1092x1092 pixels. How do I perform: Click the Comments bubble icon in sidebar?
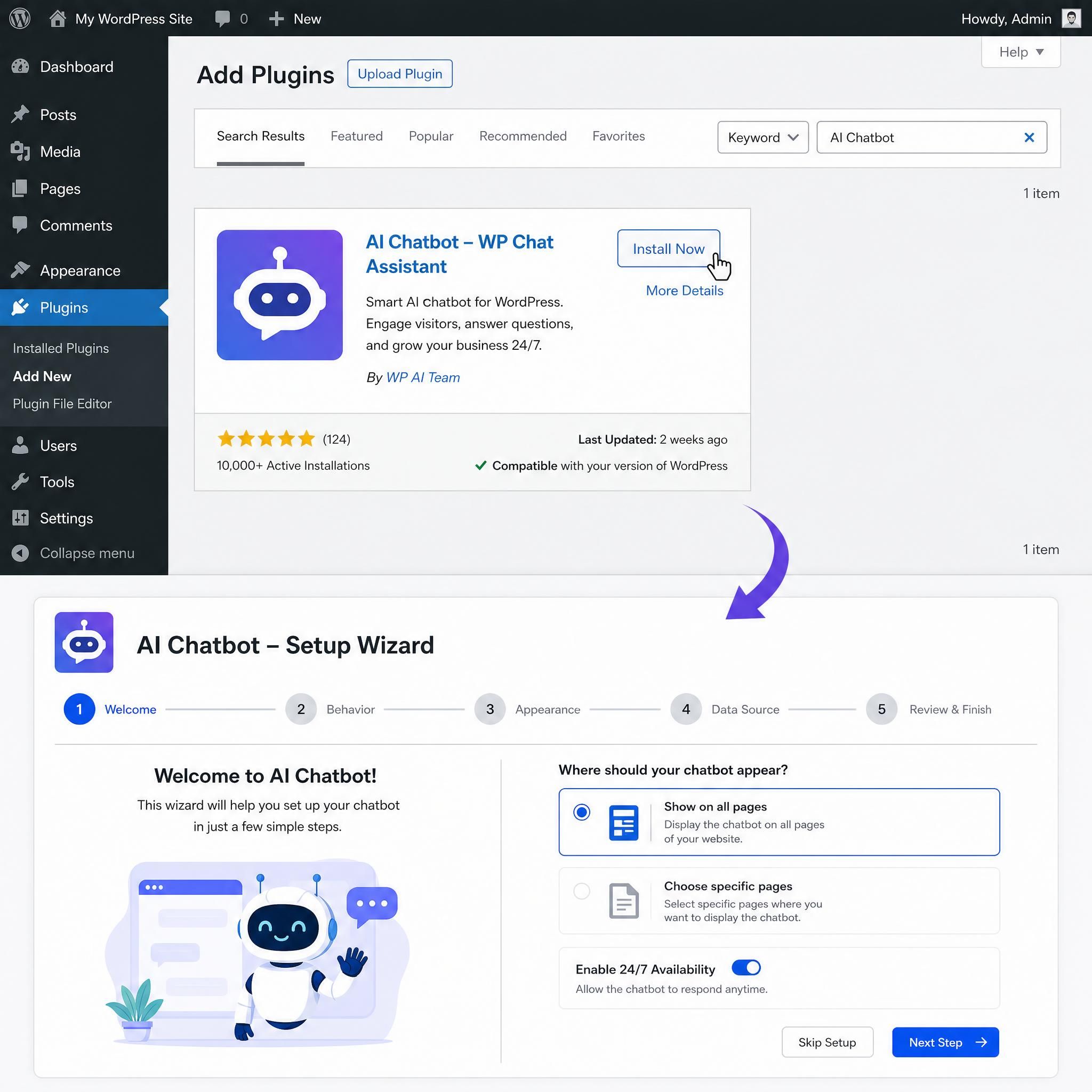(x=20, y=225)
